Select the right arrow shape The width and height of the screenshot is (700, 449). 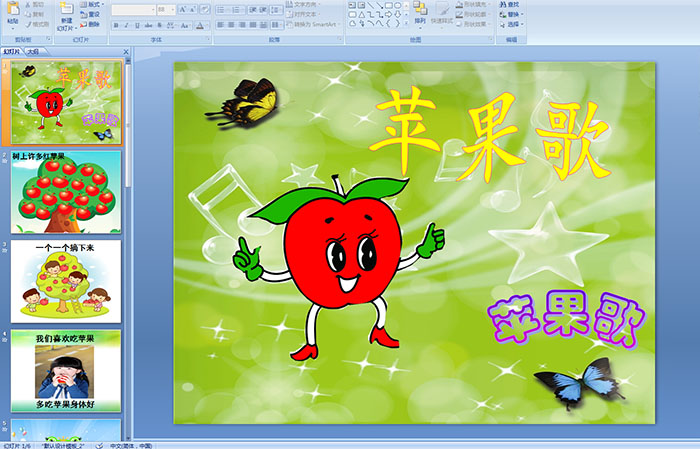[x=388, y=14]
